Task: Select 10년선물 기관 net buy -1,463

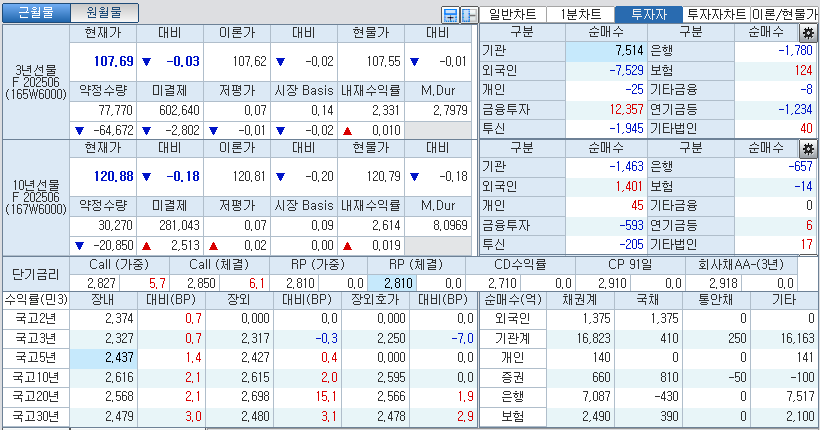Action: 626,166
